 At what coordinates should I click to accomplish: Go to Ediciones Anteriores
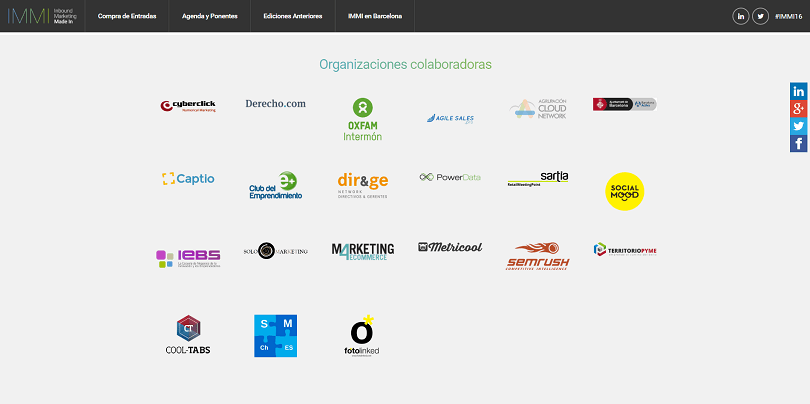[x=293, y=16]
